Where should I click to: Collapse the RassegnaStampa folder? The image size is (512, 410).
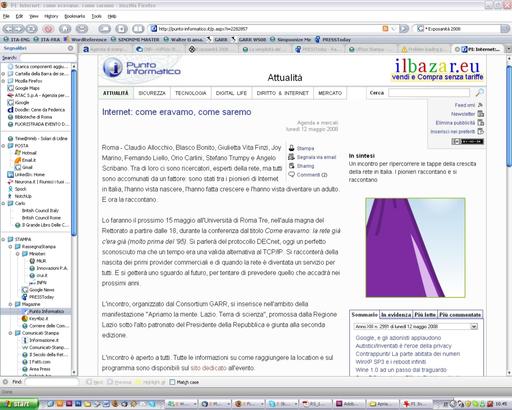pyautogui.click(x=10, y=247)
